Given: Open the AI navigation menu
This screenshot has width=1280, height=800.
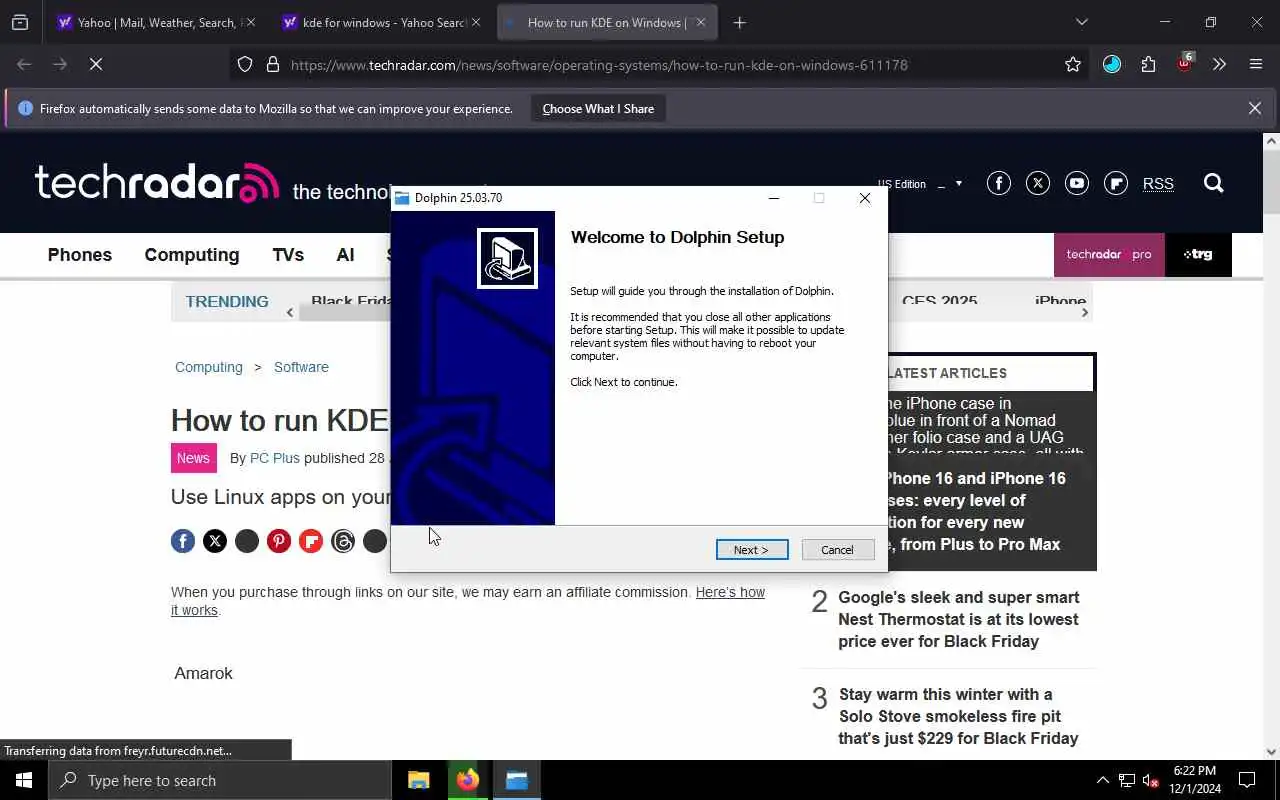Looking at the screenshot, I should 345,255.
